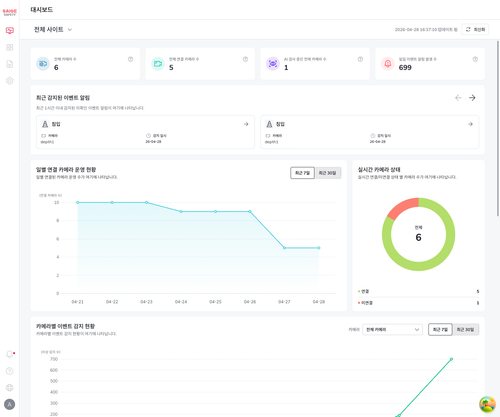Click the blue total cameras card icon
Screen dimensions: 500x417
point(43,64)
